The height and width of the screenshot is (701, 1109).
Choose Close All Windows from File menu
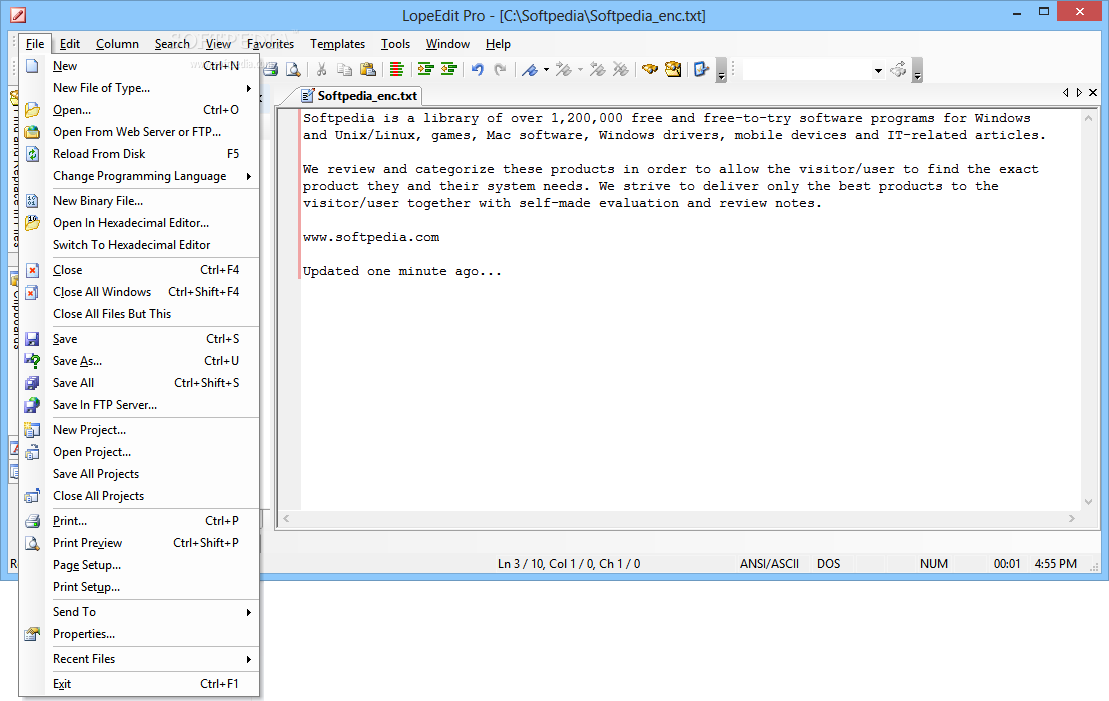click(x=139, y=292)
